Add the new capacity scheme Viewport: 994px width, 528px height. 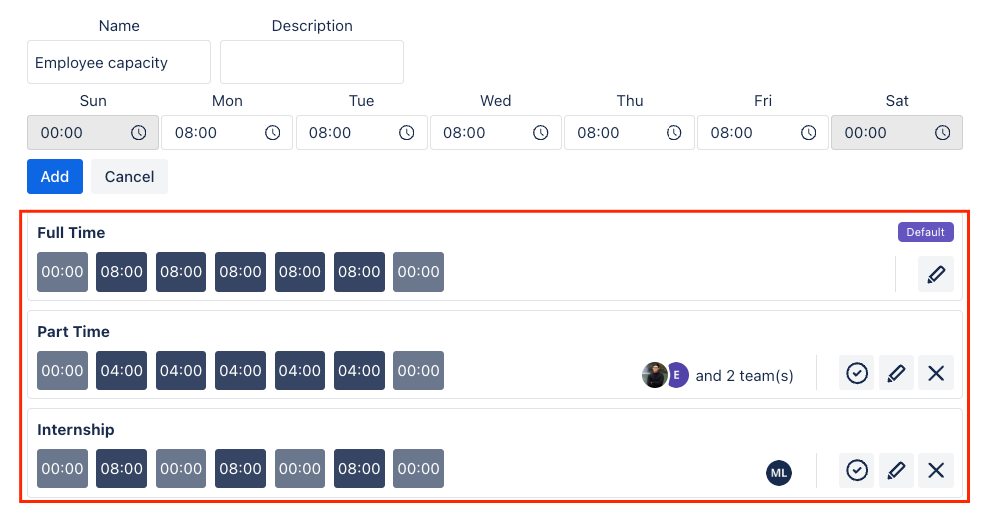click(55, 176)
